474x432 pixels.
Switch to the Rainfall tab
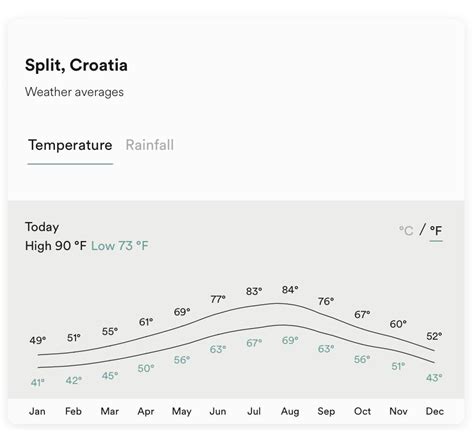[150, 145]
